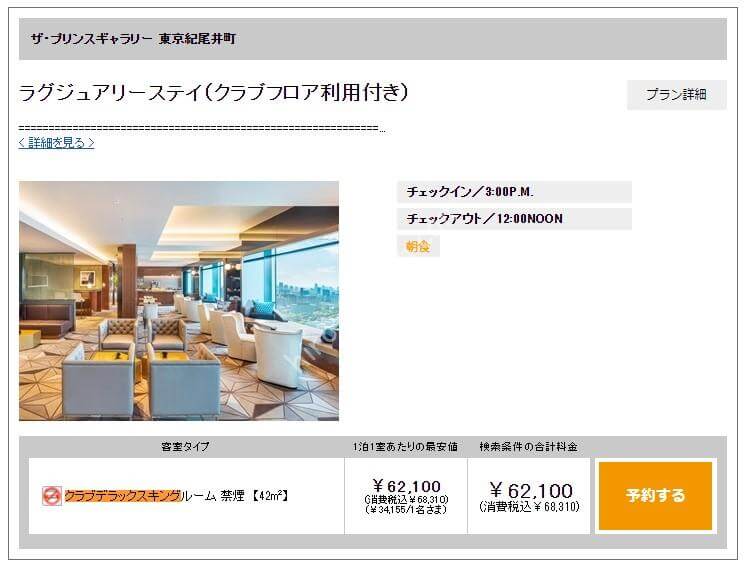Click the 予約する orange booking button
This screenshot has height=568, width=748.
click(655, 496)
